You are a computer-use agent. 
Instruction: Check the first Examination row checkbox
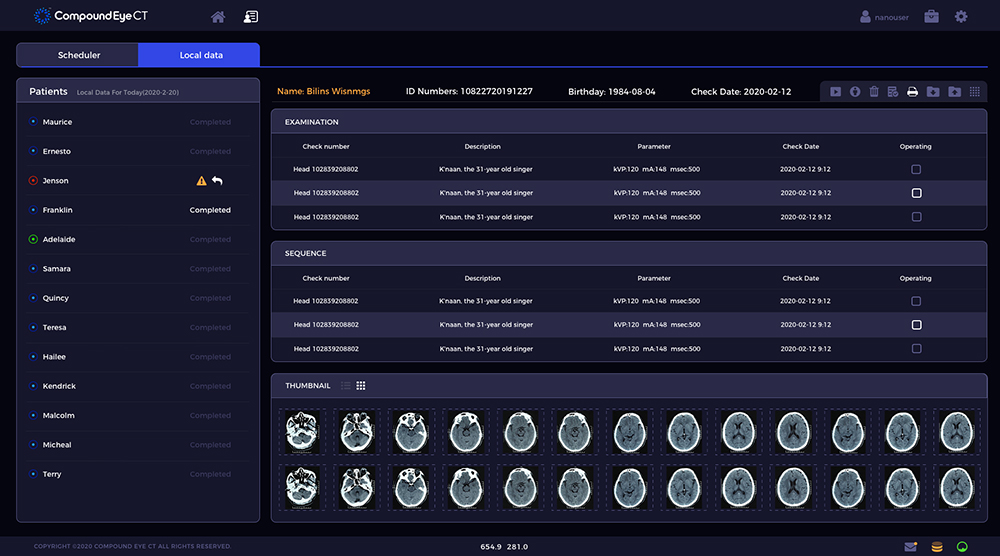(916, 170)
